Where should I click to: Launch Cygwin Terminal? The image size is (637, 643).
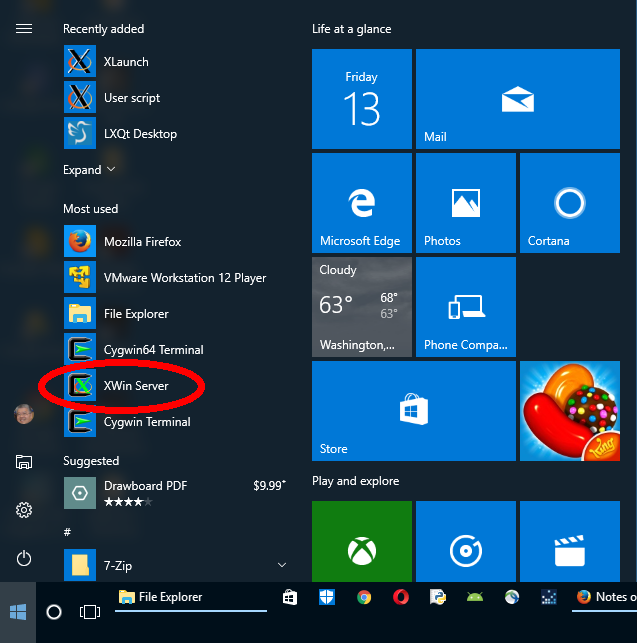point(176,422)
